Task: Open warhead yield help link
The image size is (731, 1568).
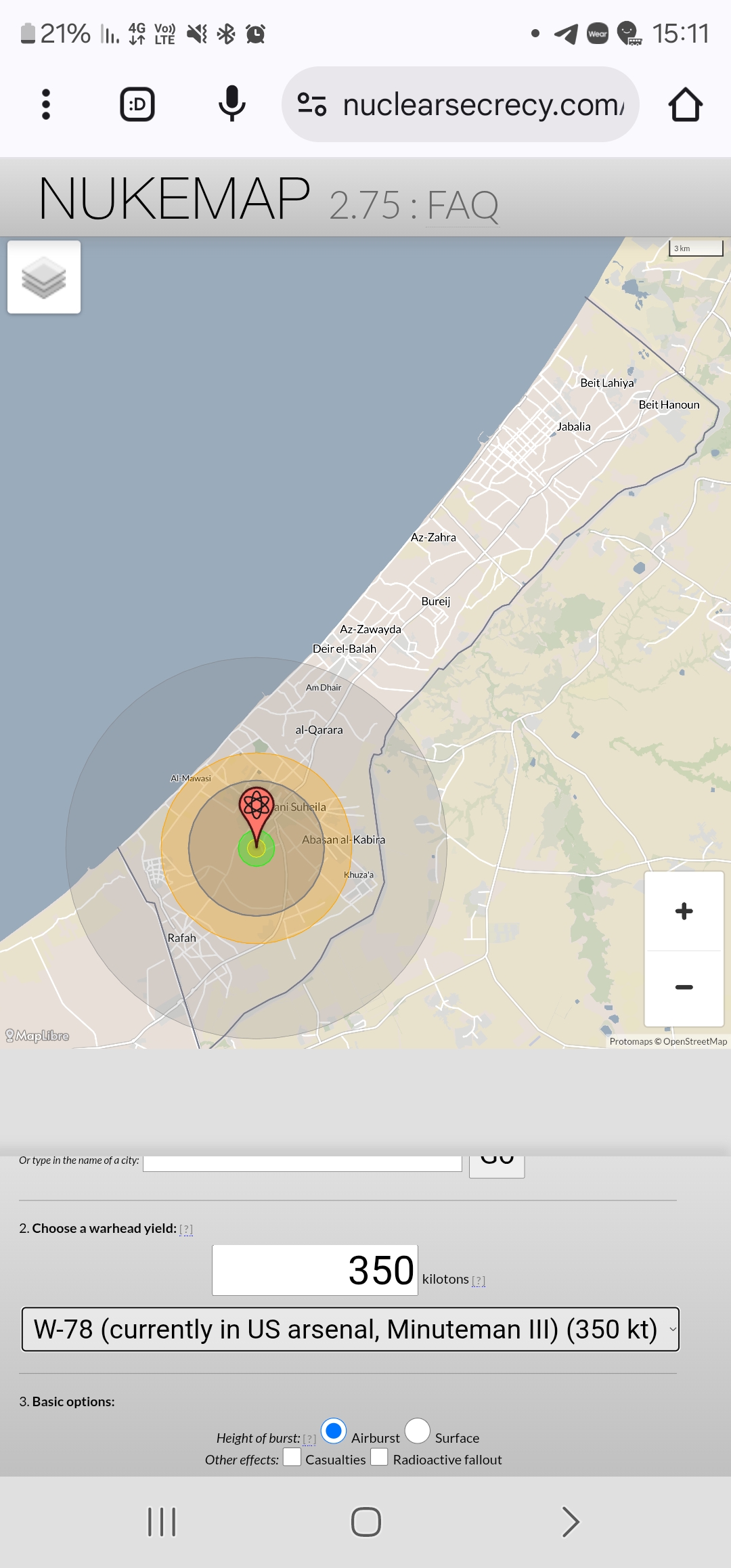Action: tap(186, 1229)
